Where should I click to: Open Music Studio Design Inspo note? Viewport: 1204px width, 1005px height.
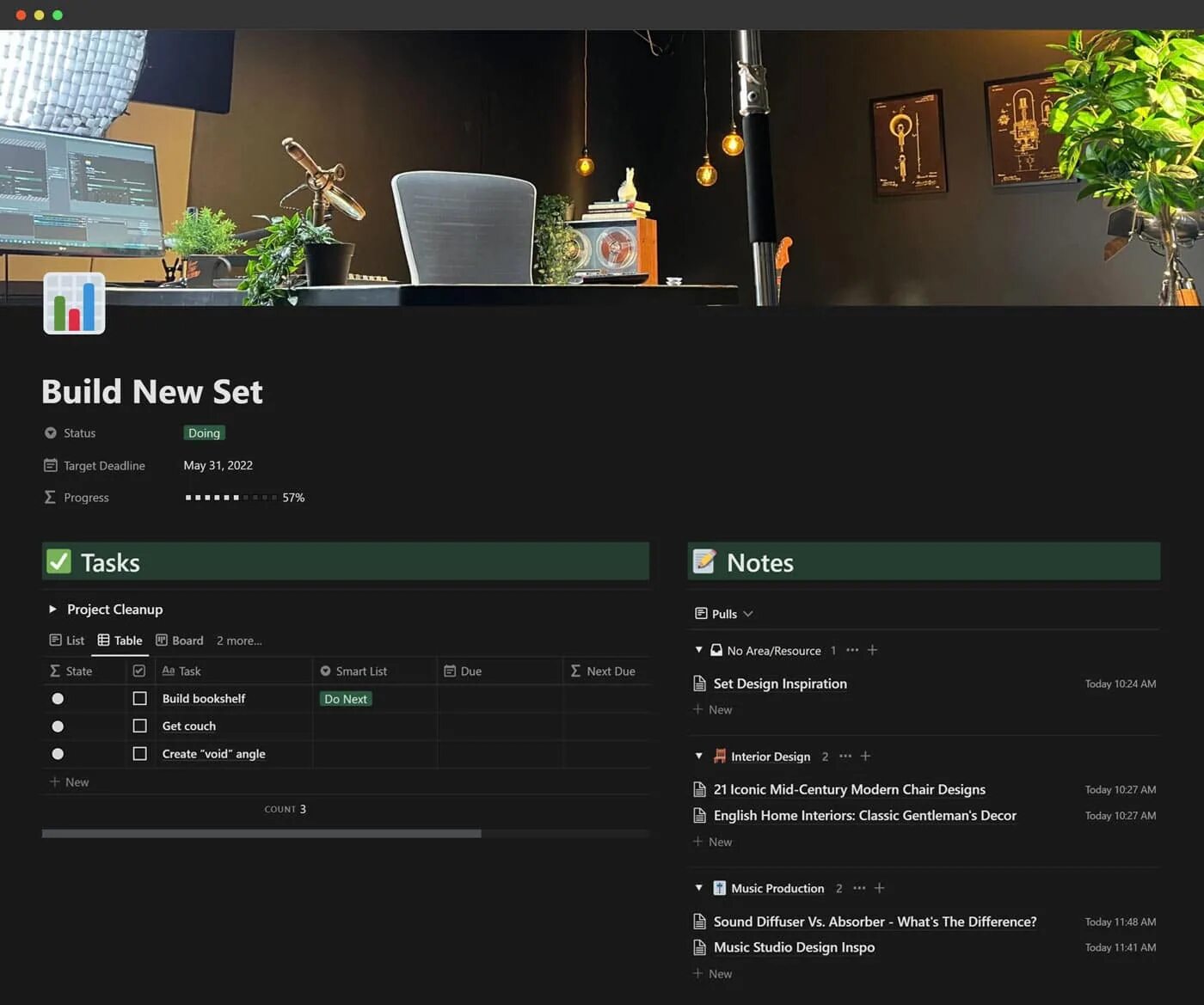click(794, 947)
